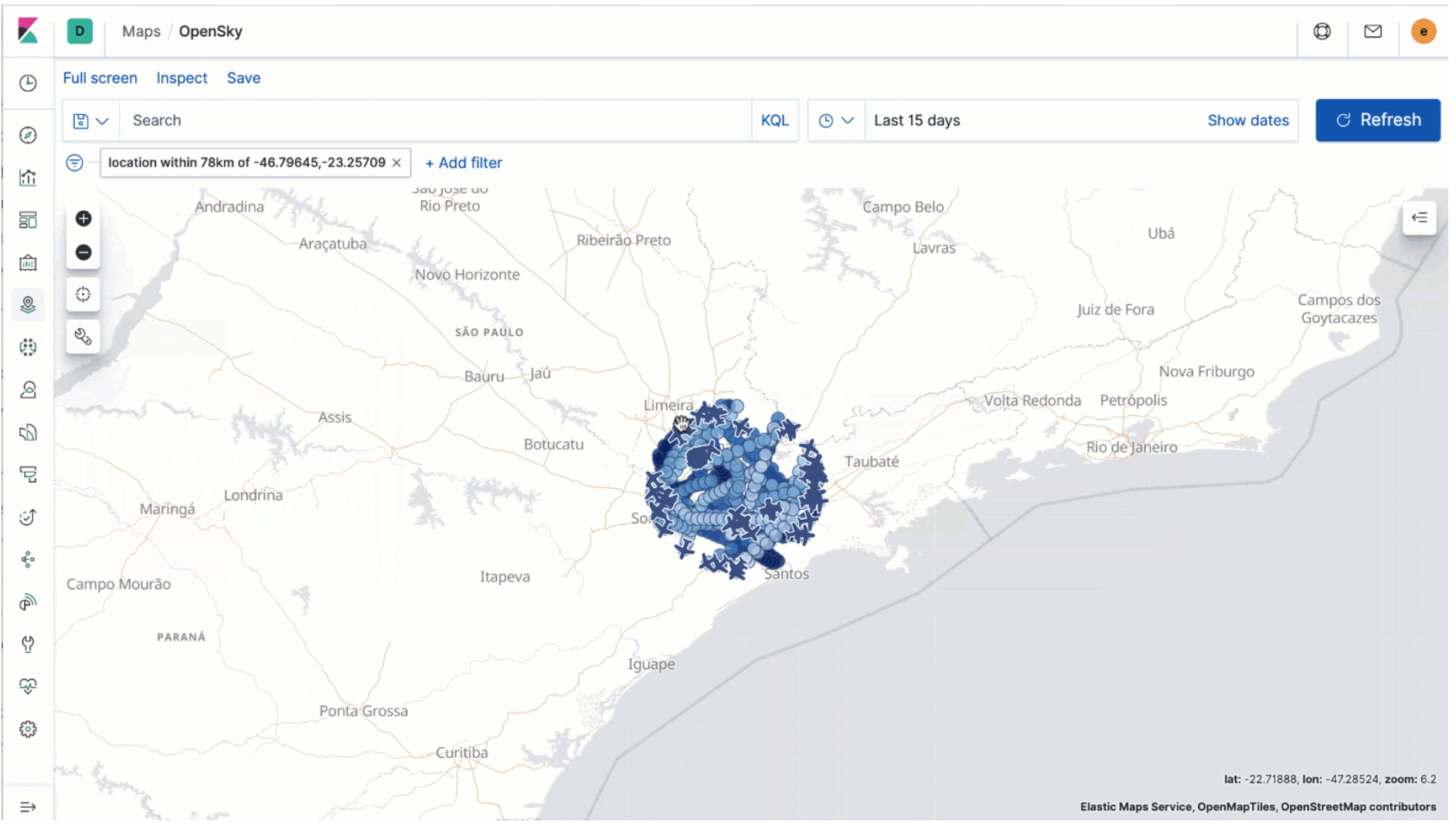This screenshot has height=825, width=1456.
Task: Collapse the map legend panel
Action: click(x=1419, y=218)
